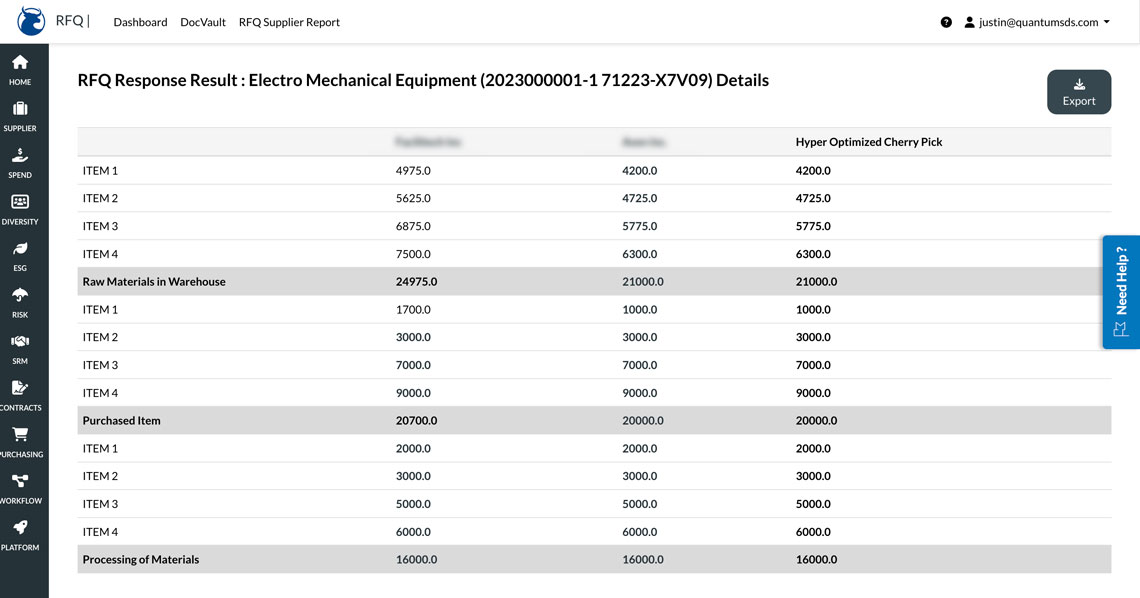This screenshot has width=1140, height=598.
Task: Open the Risk umbrella icon
Action: 20,295
